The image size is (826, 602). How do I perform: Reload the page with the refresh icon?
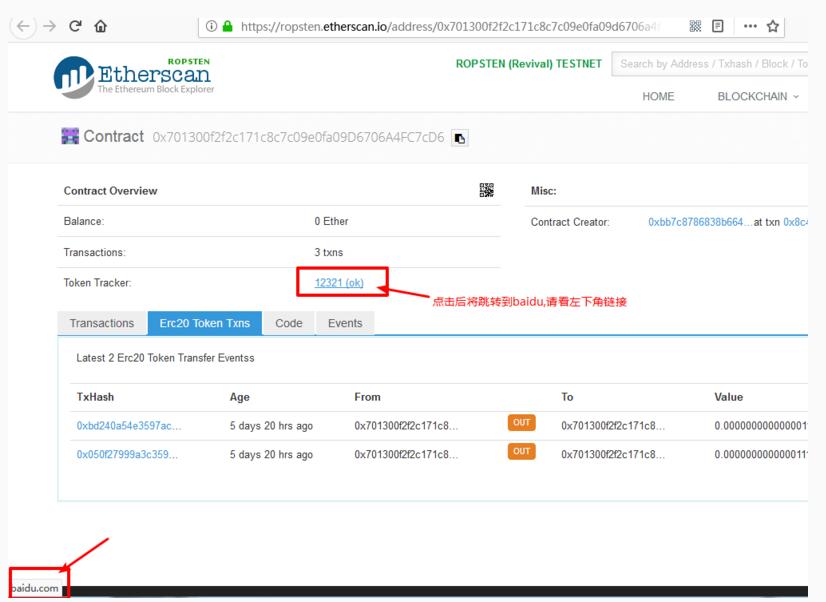click(75, 26)
